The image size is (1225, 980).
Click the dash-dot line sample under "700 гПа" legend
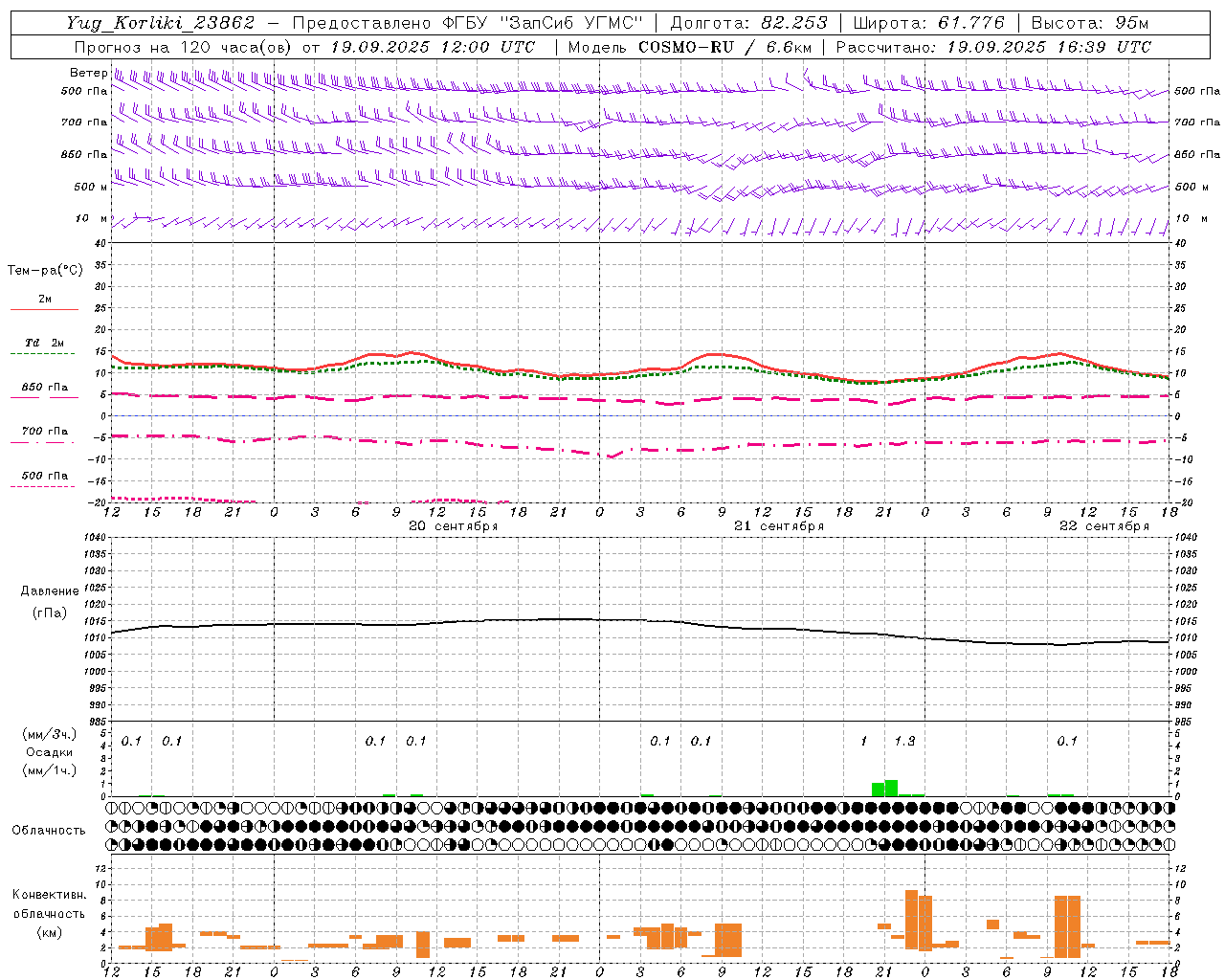[x=42, y=442]
